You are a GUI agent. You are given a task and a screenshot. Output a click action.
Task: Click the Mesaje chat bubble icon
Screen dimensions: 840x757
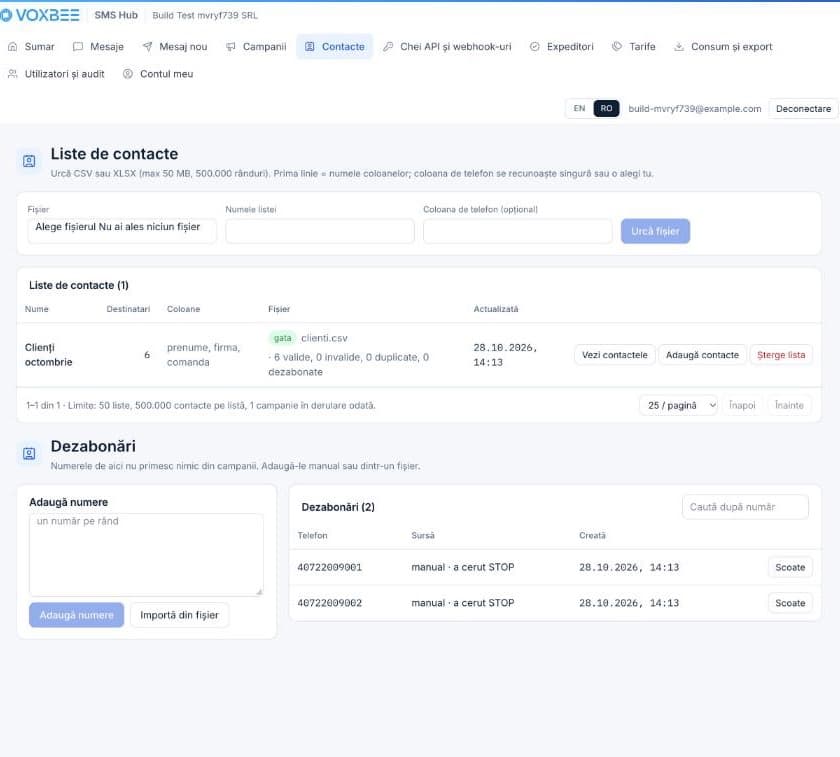tap(78, 47)
